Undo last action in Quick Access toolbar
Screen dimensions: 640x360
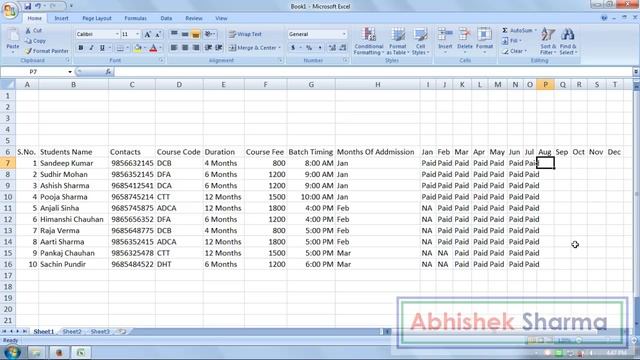(x=38, y=6)
